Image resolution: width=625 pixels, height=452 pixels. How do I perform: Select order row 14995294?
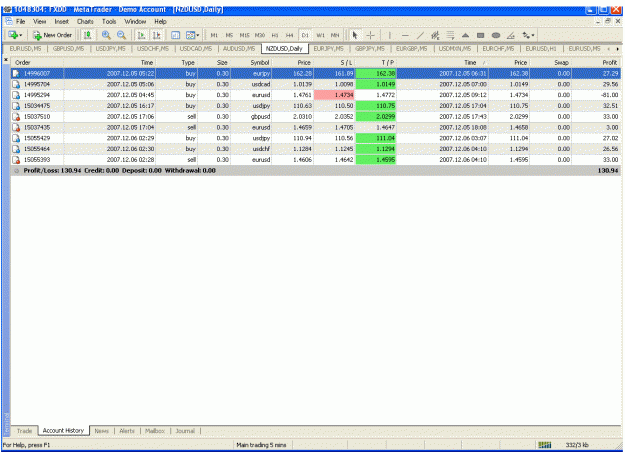click(x=316, y=95)
